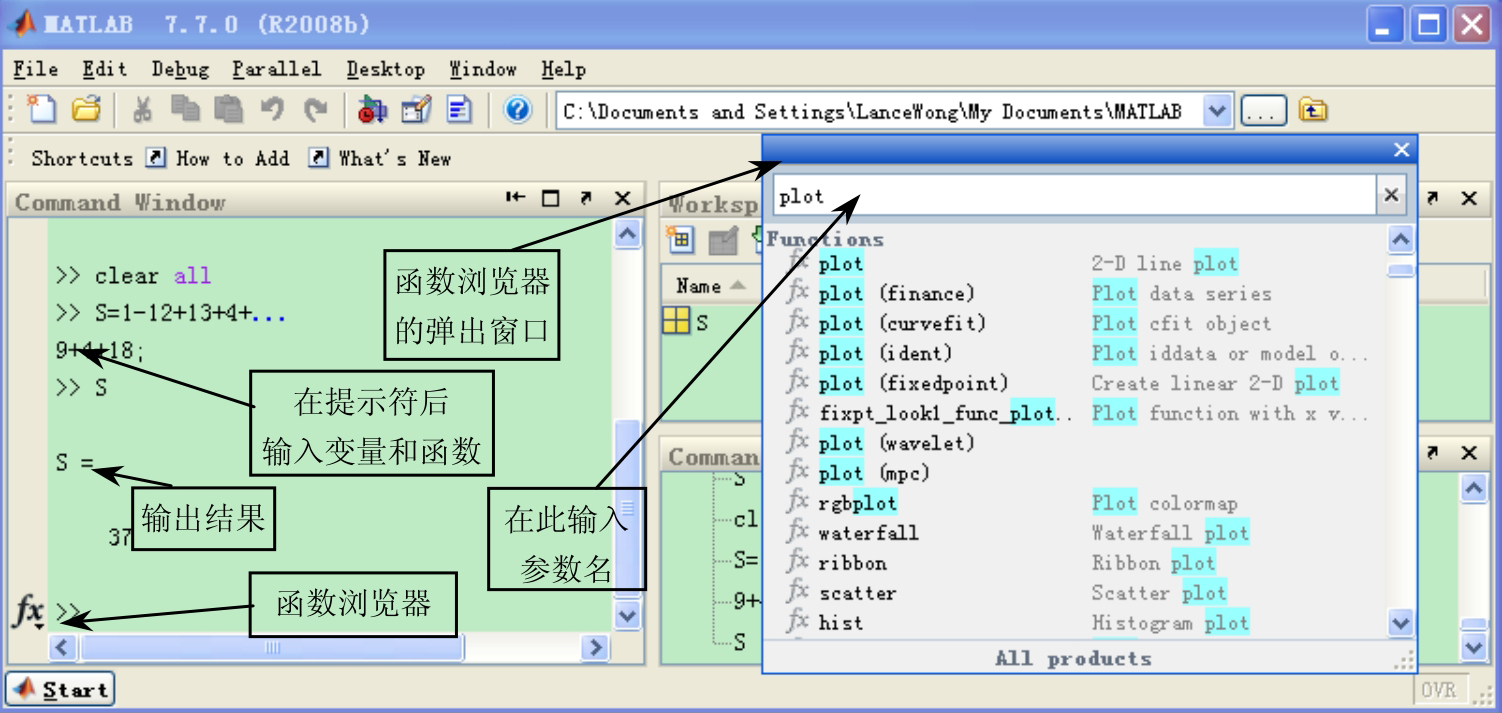Open the Profiler toolbar icon
The width and height of the screenshot is (1502, 713).
point(459,110)
